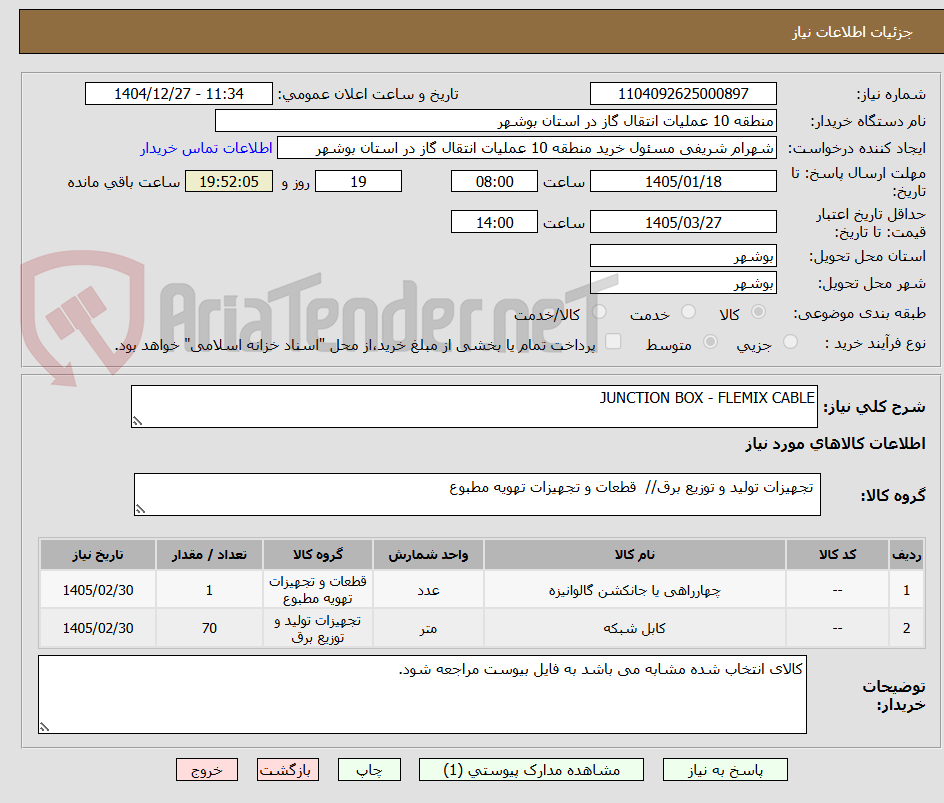
Task: Select the خدمت radio button
Action: 688,312
